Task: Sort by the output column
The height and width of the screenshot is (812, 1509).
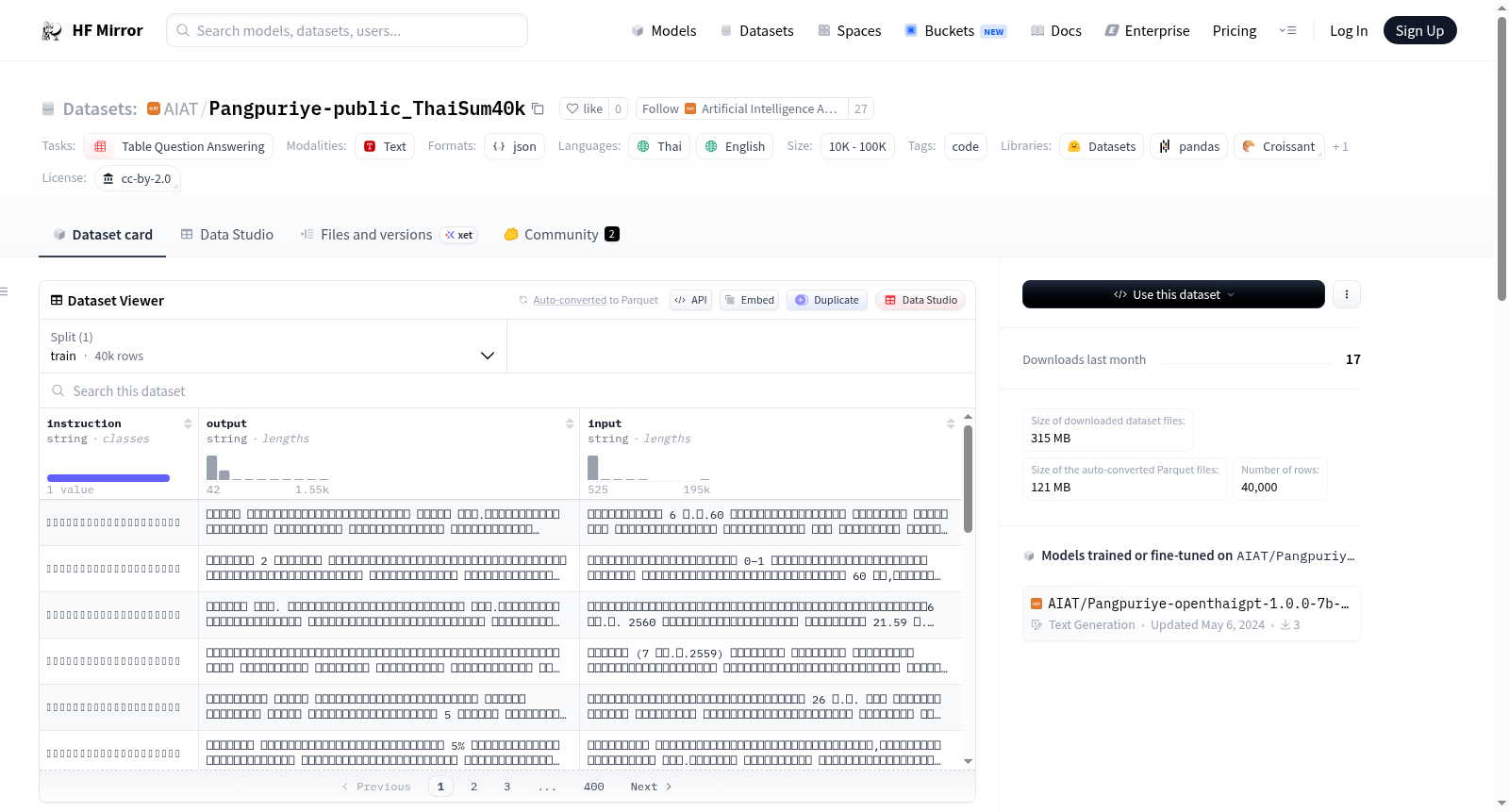Action: (570, 424)
